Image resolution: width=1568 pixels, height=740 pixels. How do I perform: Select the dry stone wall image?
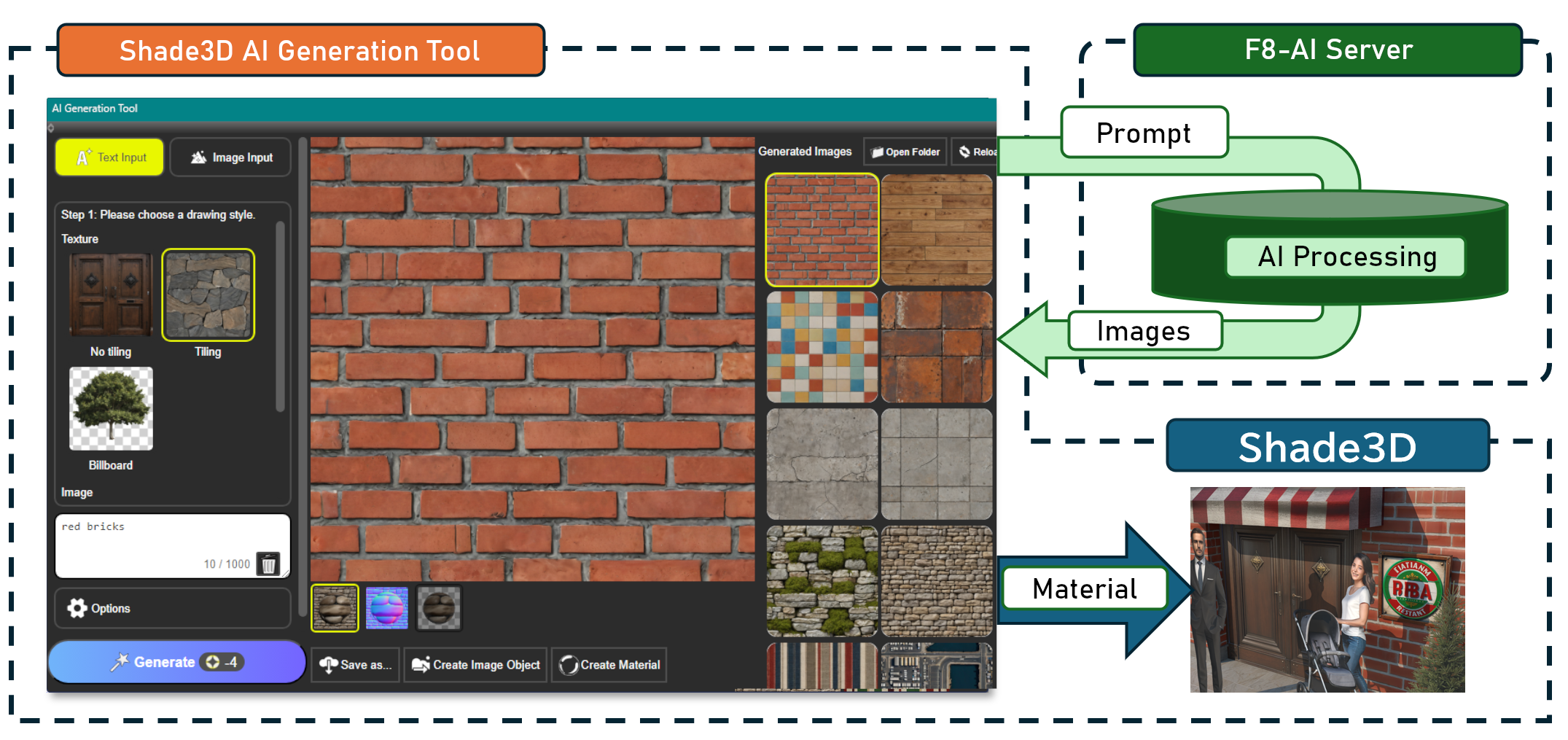pyautogui.click(x=937, y=581)
